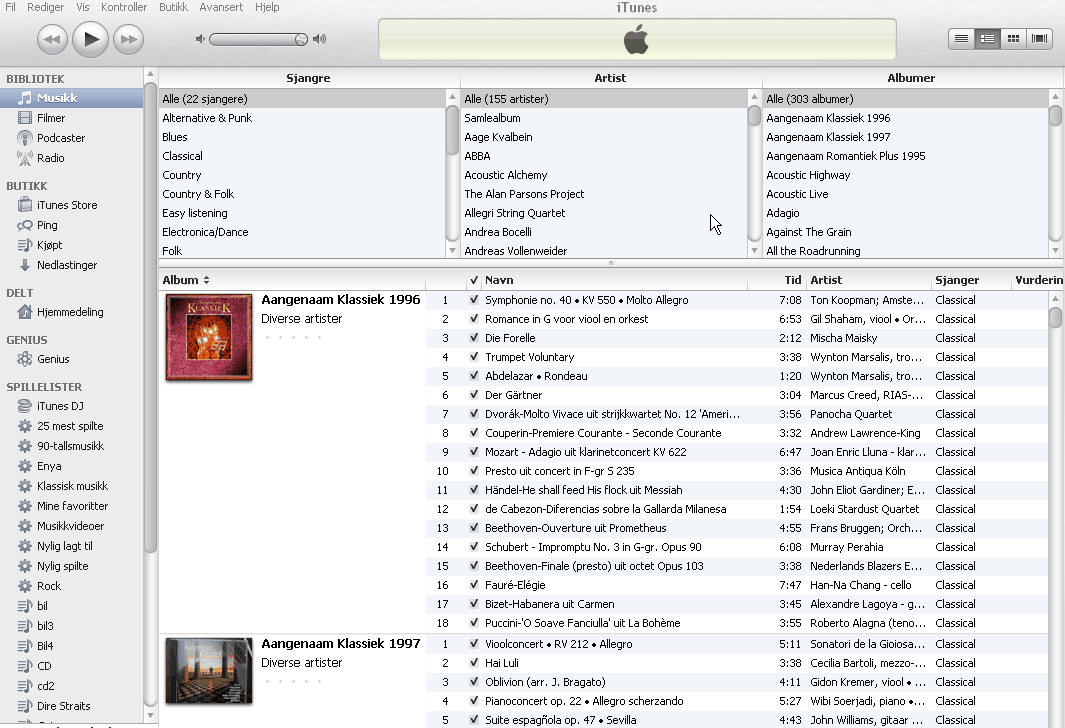Open the Vis menu

(83, 7)
